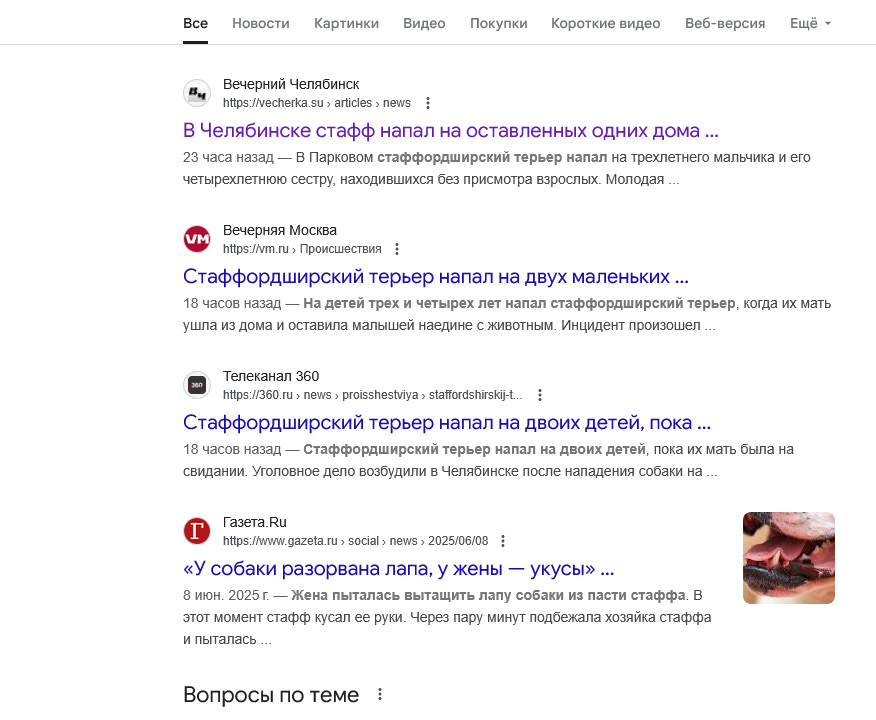Expand the Ещё dropdown filter
The width and height of the screenshot is (876, 720).
point(810,23)
